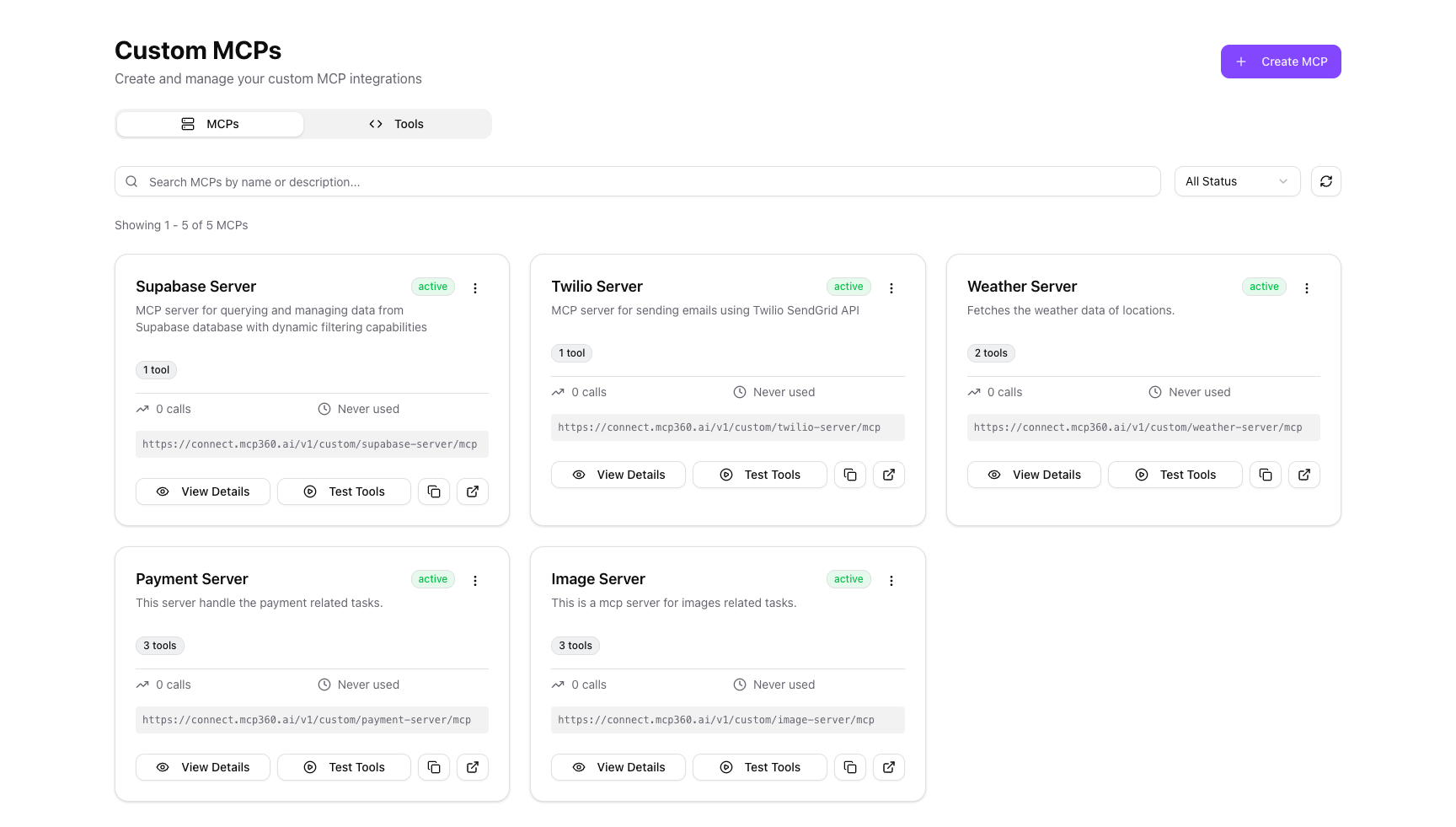Refresh the MCP list

point(1325,181)
